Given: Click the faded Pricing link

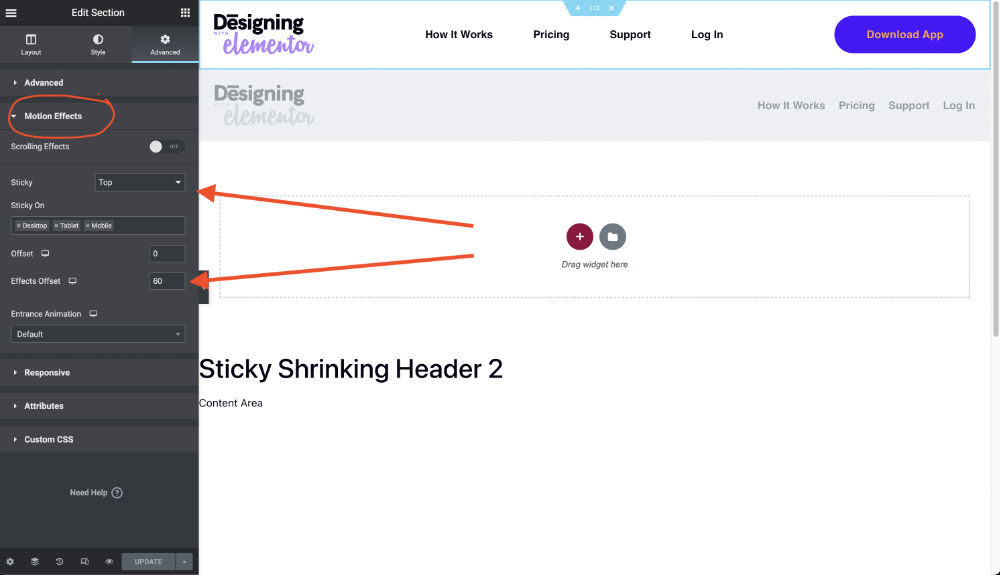Looking at the screenshot, I should (857, 106).
